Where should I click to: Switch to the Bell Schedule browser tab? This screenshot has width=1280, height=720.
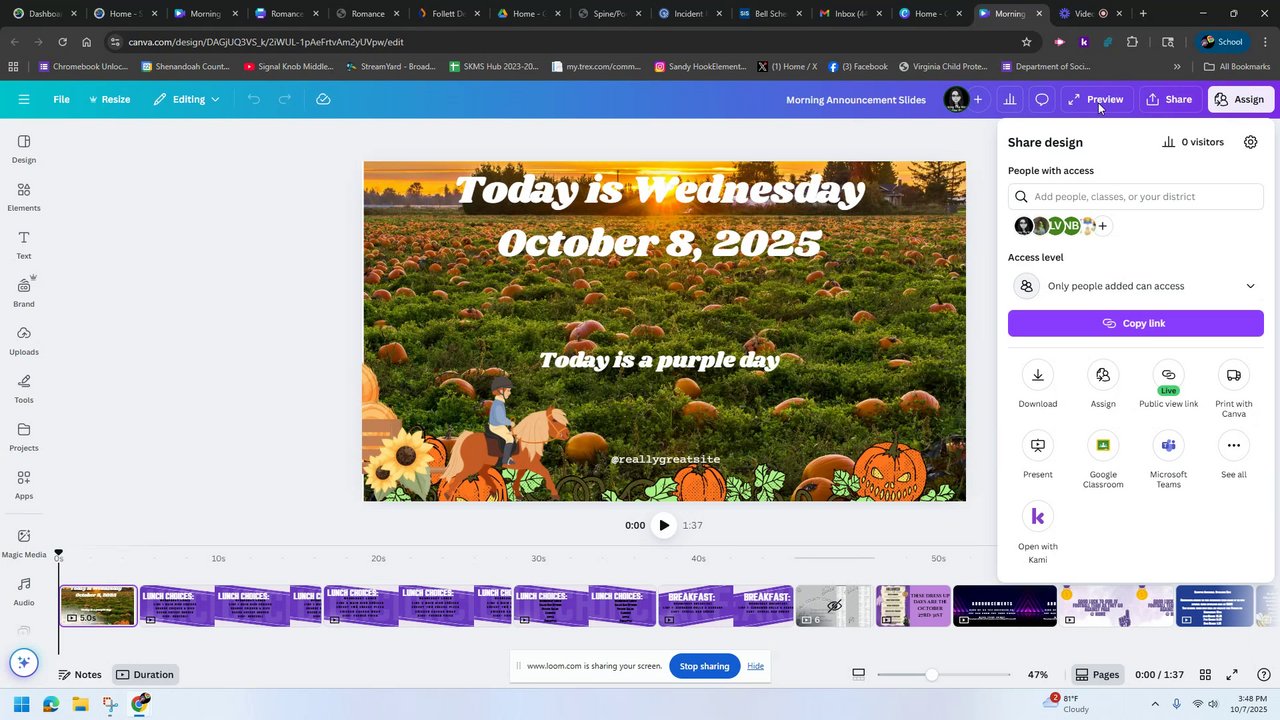tap(765, 14)
